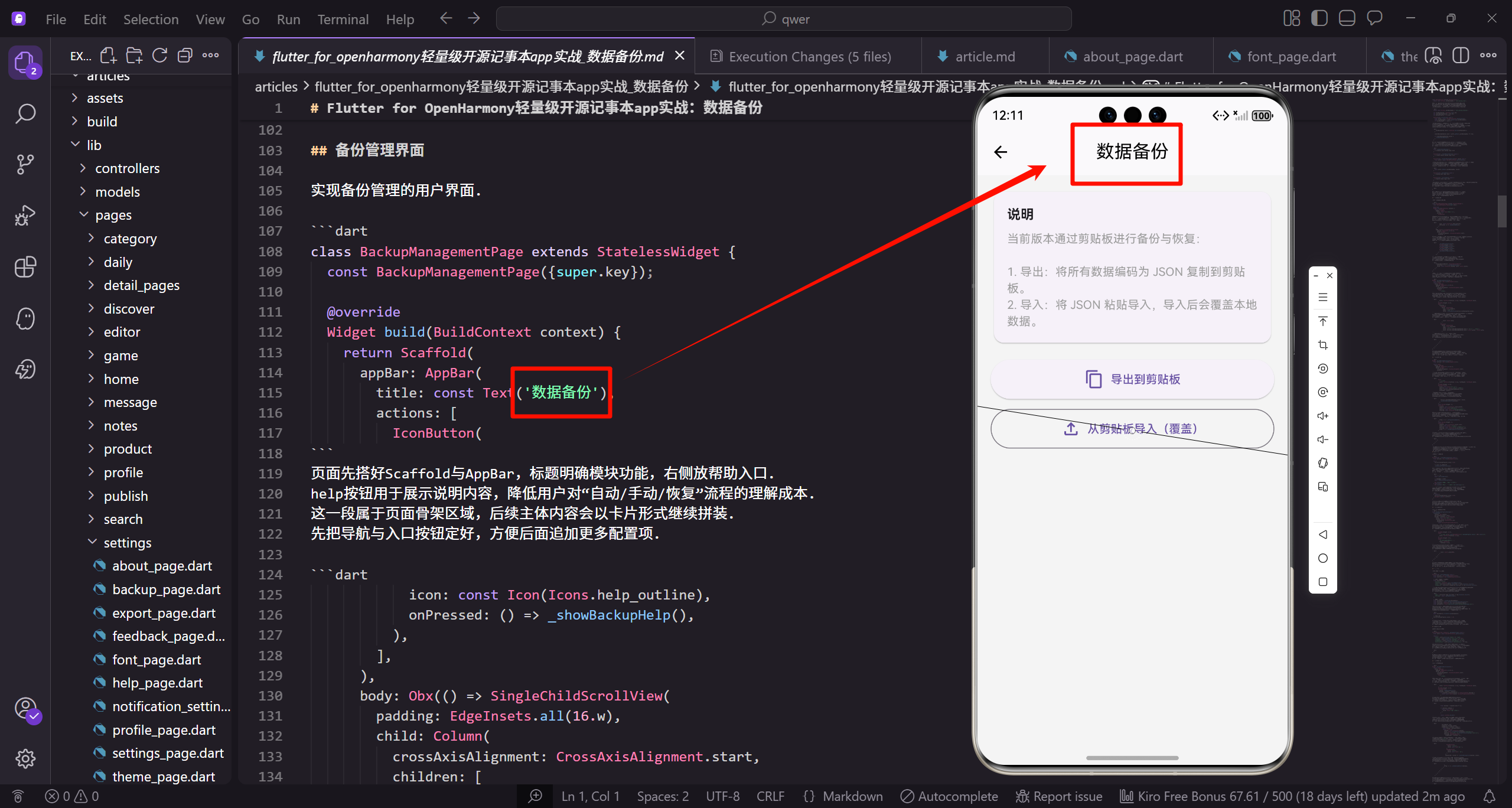The width and height of the screenshot is (1512, 808).
Task: Toggle the primary side bar
Action: point(1319,18)
